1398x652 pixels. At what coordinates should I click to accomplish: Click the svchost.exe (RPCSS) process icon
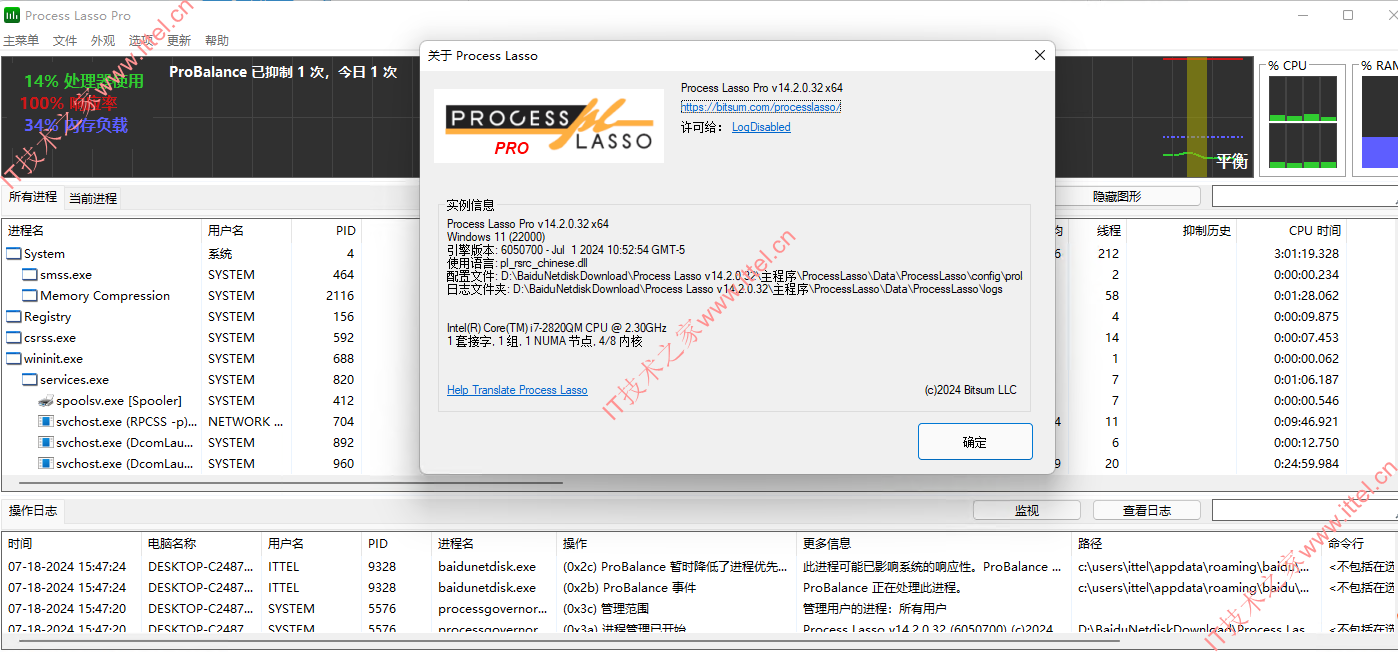45,421
